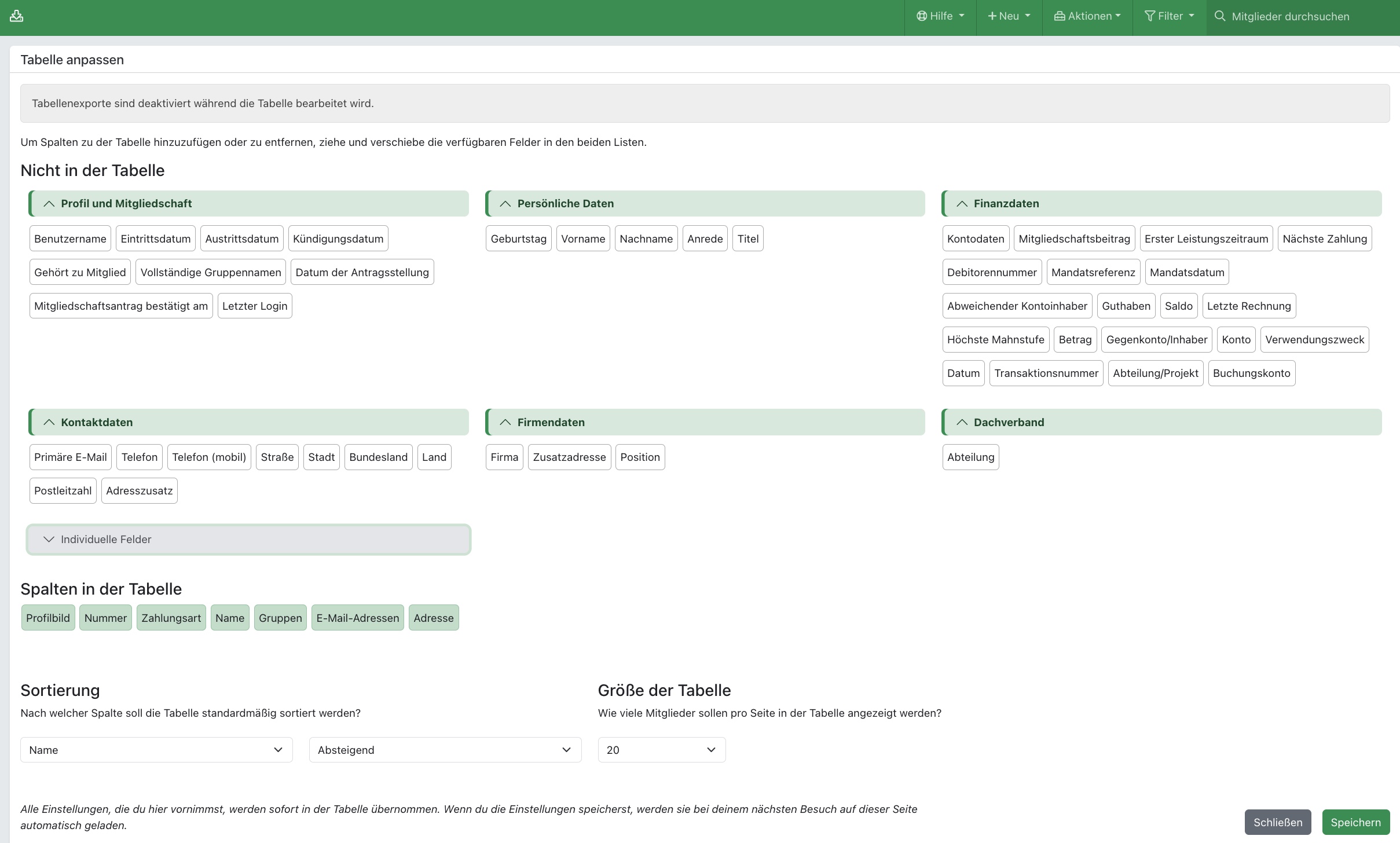Click the Primäre E-Mail chip
The width and height of the screenshot is (1400, 843).
coord(71,457)
